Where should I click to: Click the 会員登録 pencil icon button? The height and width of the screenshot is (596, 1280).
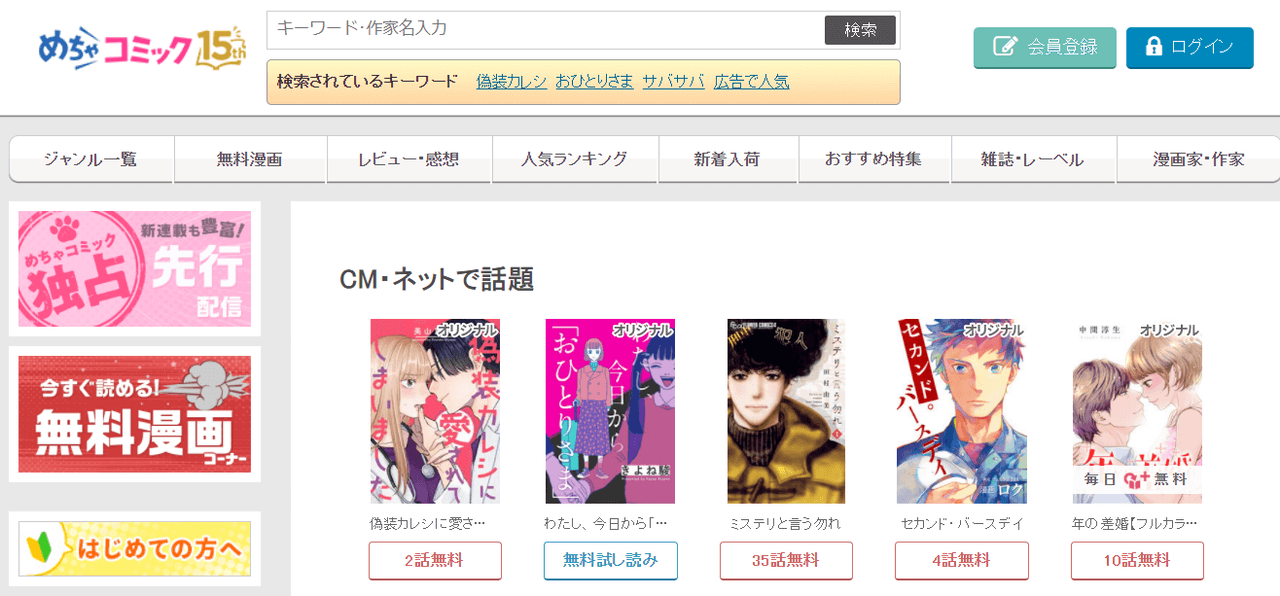tap(1045, 47)
